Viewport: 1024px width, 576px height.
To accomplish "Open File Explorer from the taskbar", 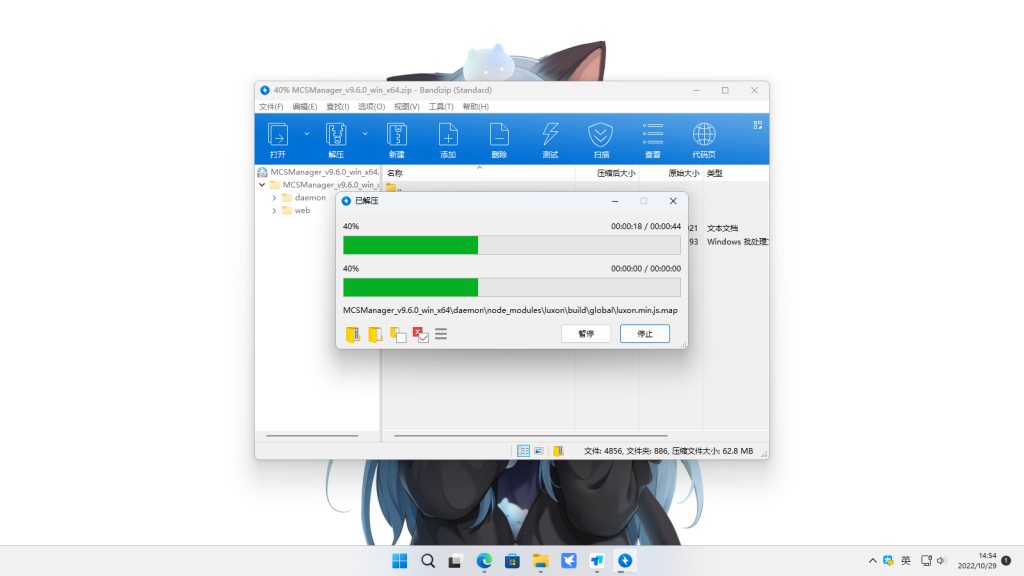I will pyautogui.click(x=540, y=561).
